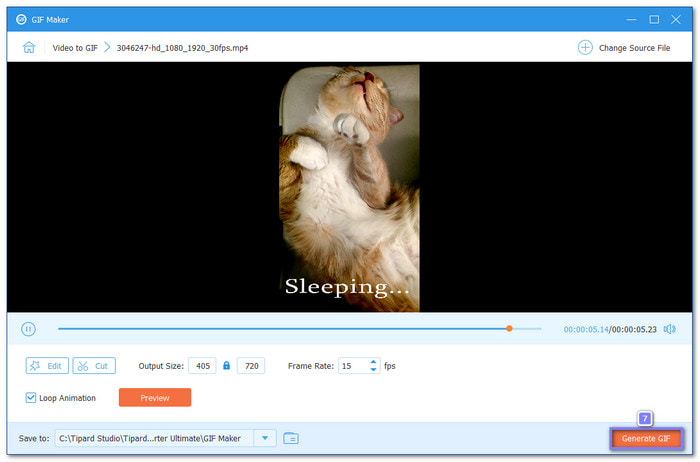Mute audio with the speaker icon
Viewport: 700px width, 462px height.
669,329
